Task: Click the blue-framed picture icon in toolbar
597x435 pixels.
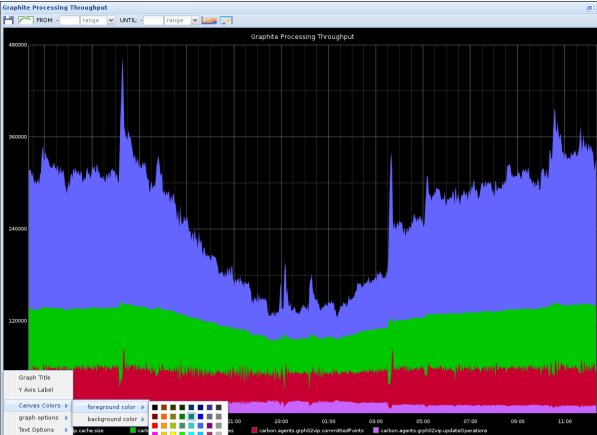Action: point(226,20)
